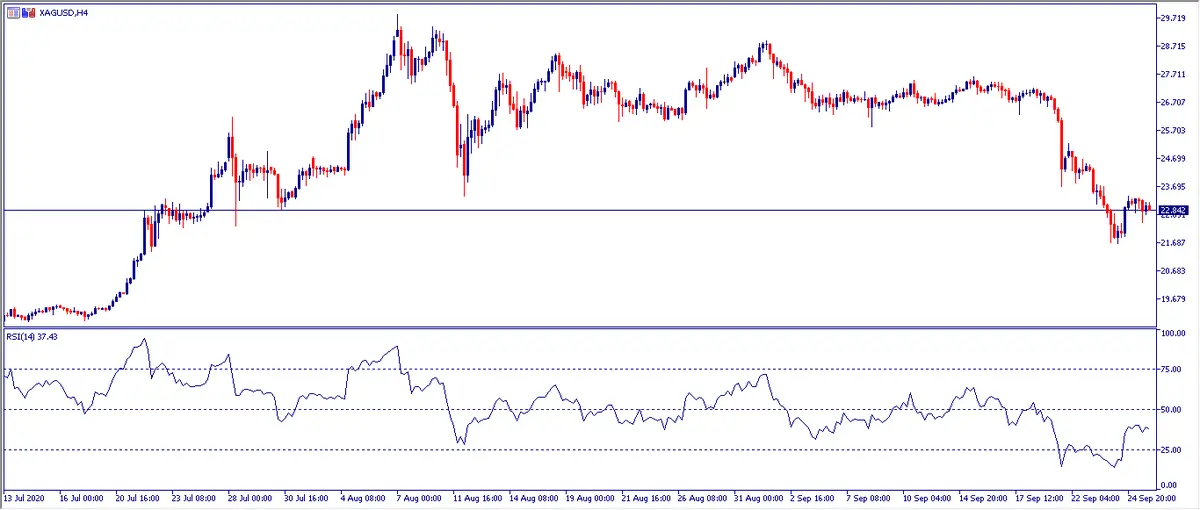The height and width of the screenshot is (510, 1200).
Task: Click the RSI 50.00 scale label
Action: pyautogui.click(x=1172, y=409)
